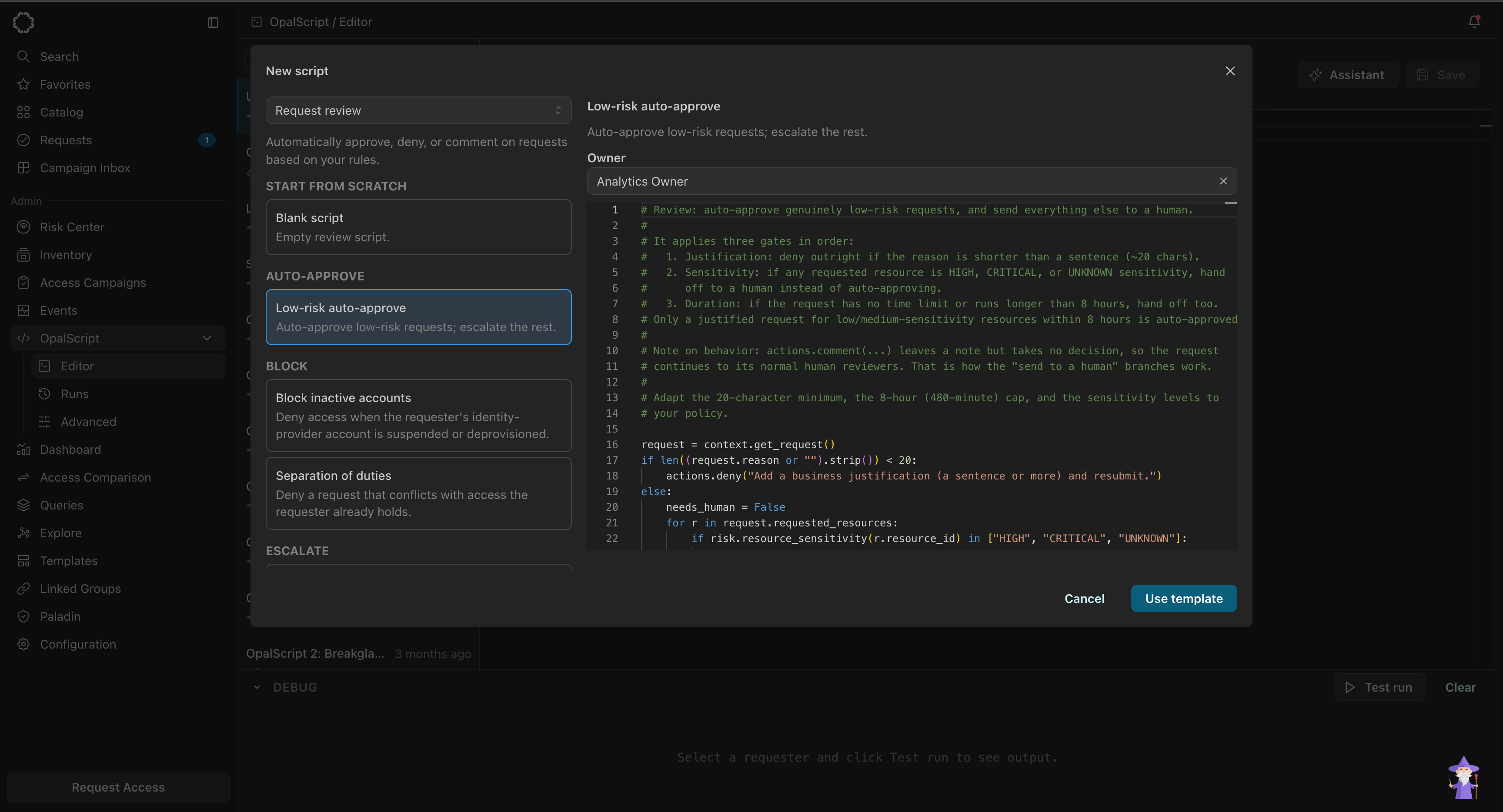Click Use template button

coord(1183,599)
